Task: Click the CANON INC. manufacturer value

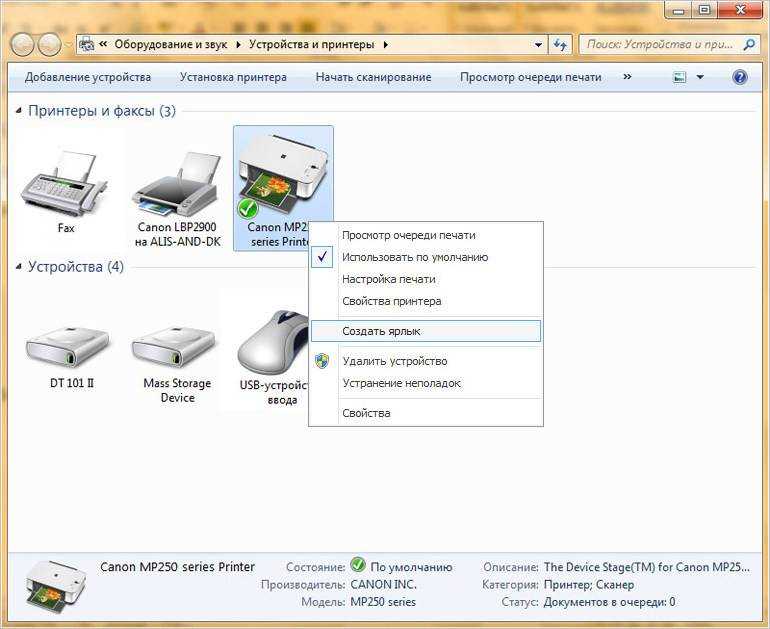Action: click(x=383, y=584)
